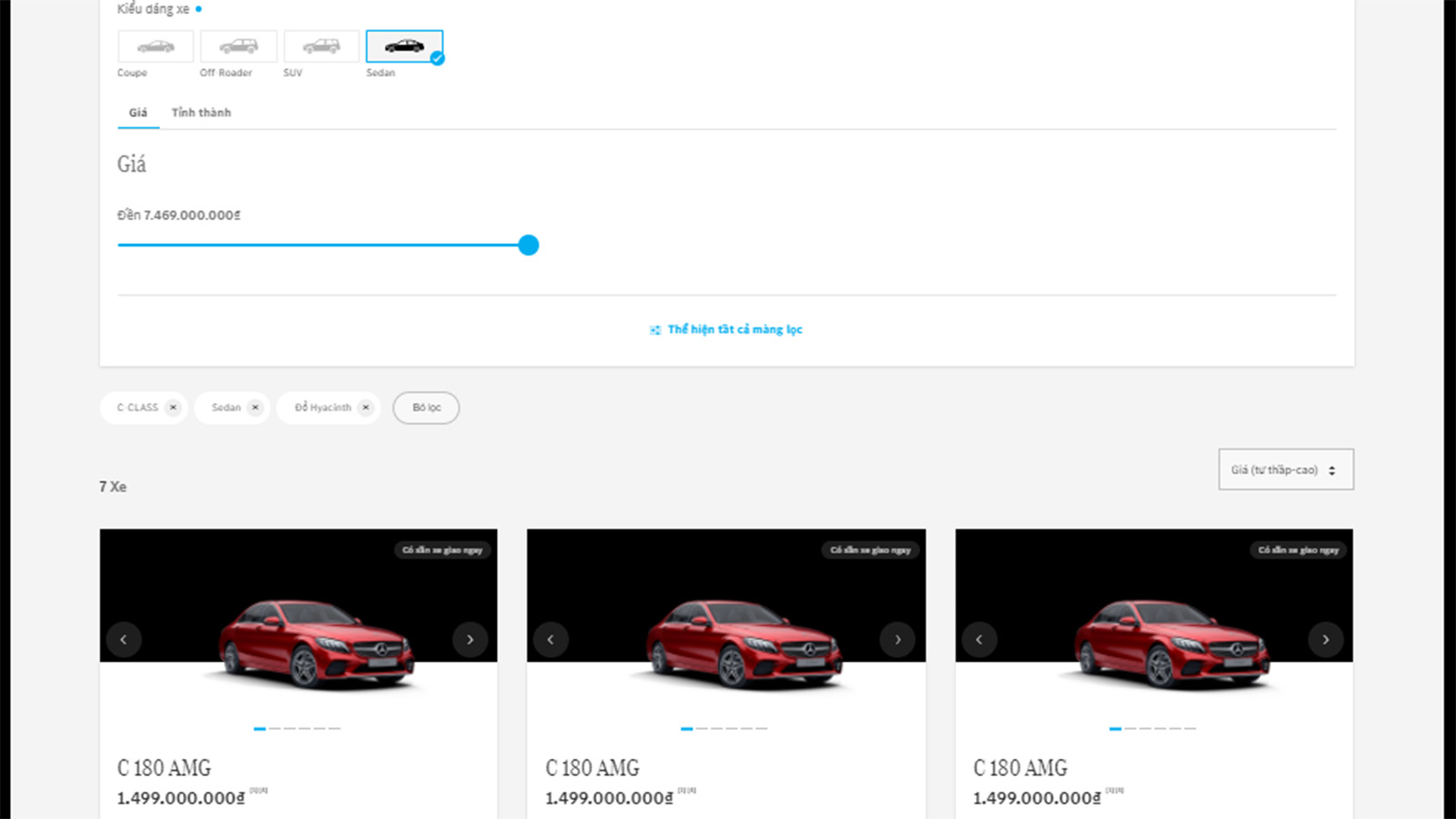Open the first C 180 AMG car image

point(316,644)
